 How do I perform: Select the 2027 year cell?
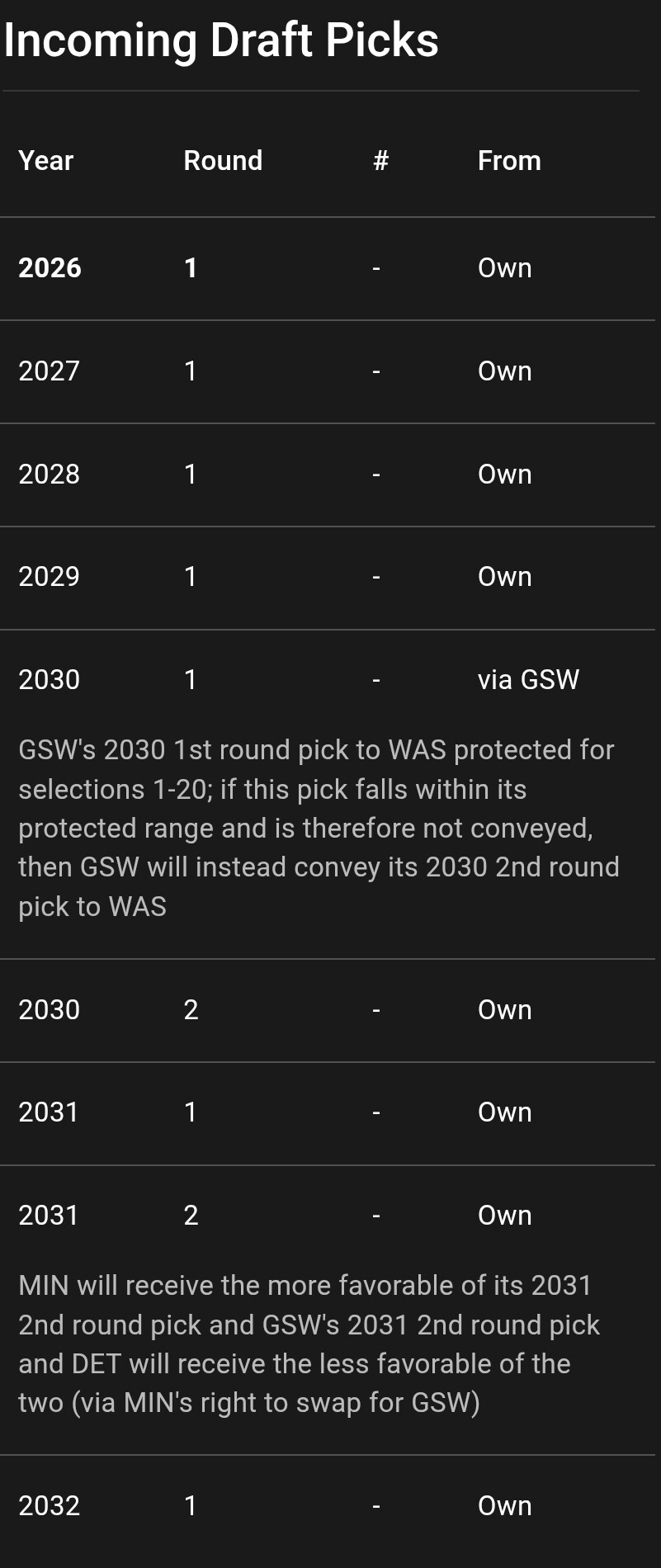pos(49,371)
